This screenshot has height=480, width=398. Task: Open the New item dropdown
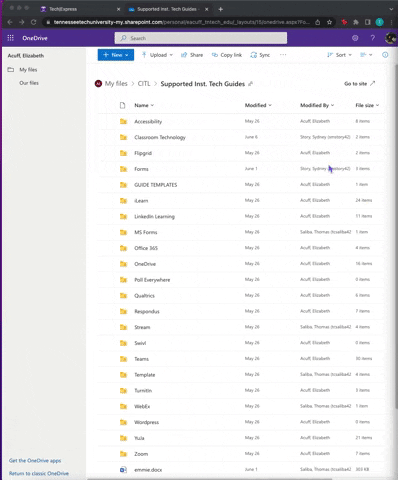(116, 55)
